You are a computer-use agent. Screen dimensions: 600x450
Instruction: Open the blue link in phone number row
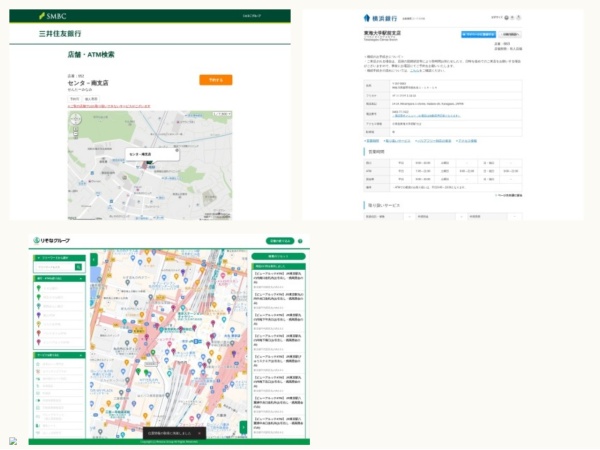click(426, 116)
